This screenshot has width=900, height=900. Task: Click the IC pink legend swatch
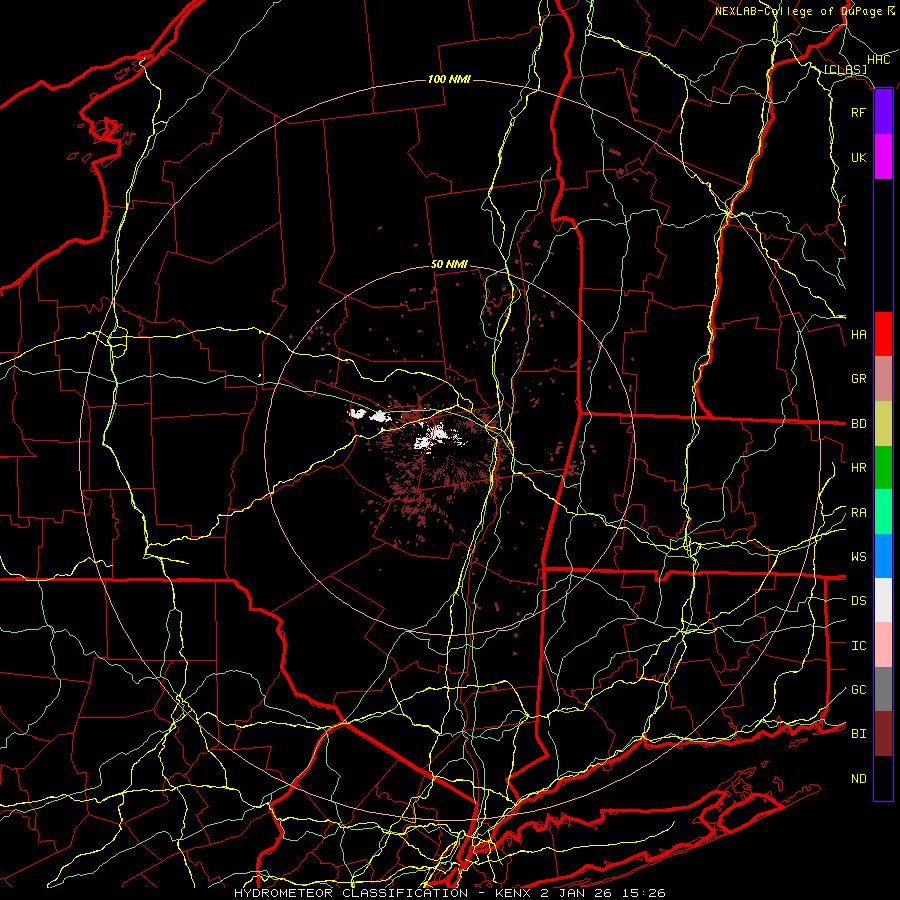pos(883,645)
